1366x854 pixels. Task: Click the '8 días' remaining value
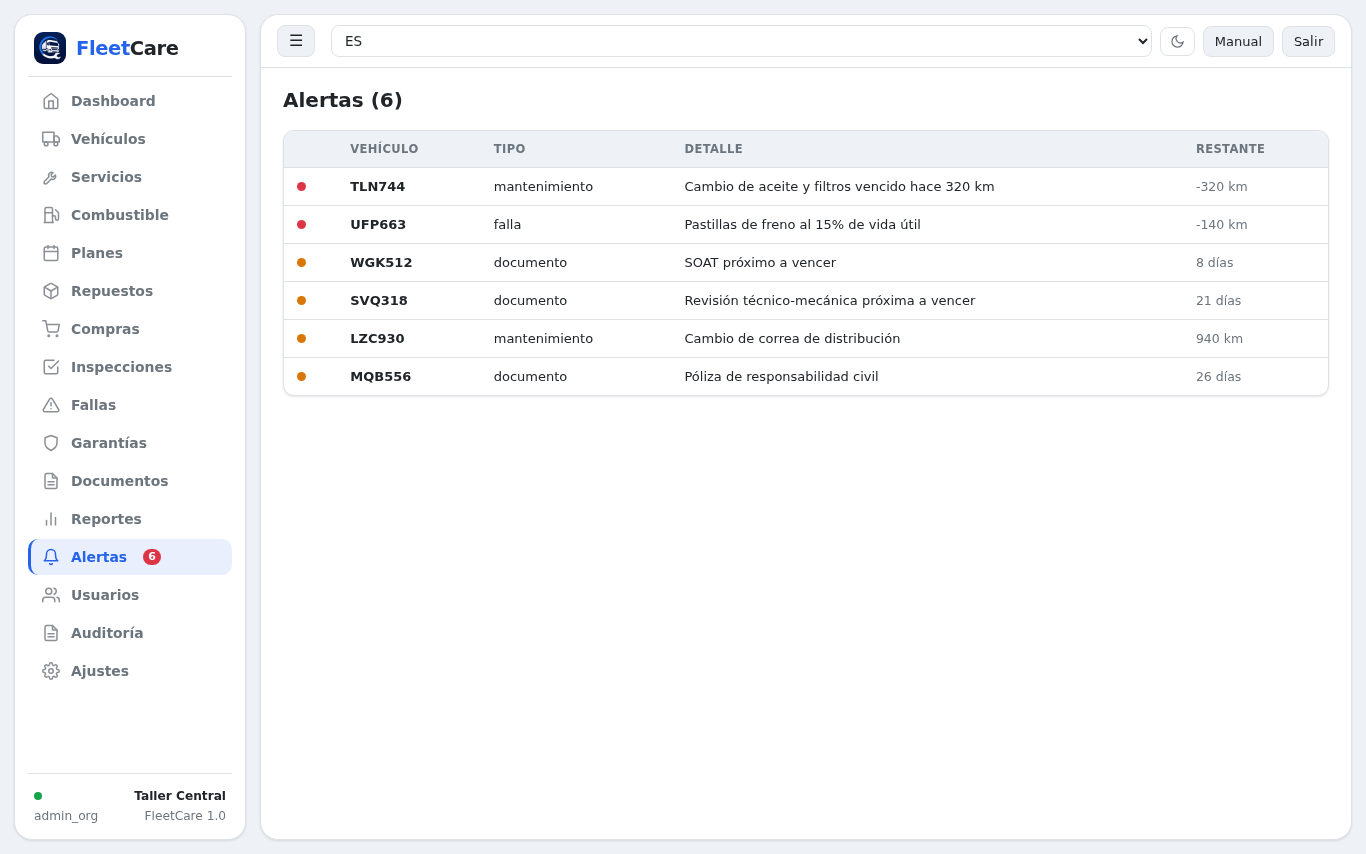1214,263
